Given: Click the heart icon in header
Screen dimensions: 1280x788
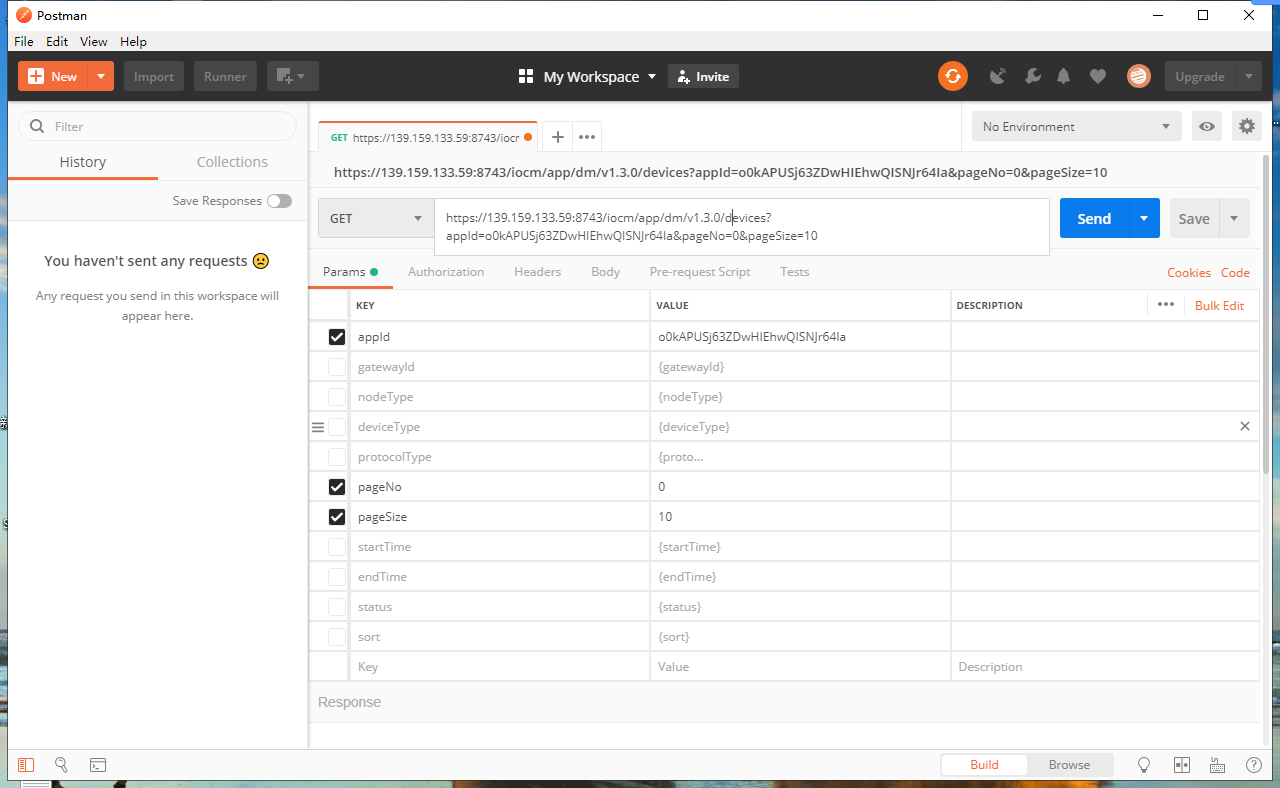Looking at the screenshot, I should (1098, 76).
